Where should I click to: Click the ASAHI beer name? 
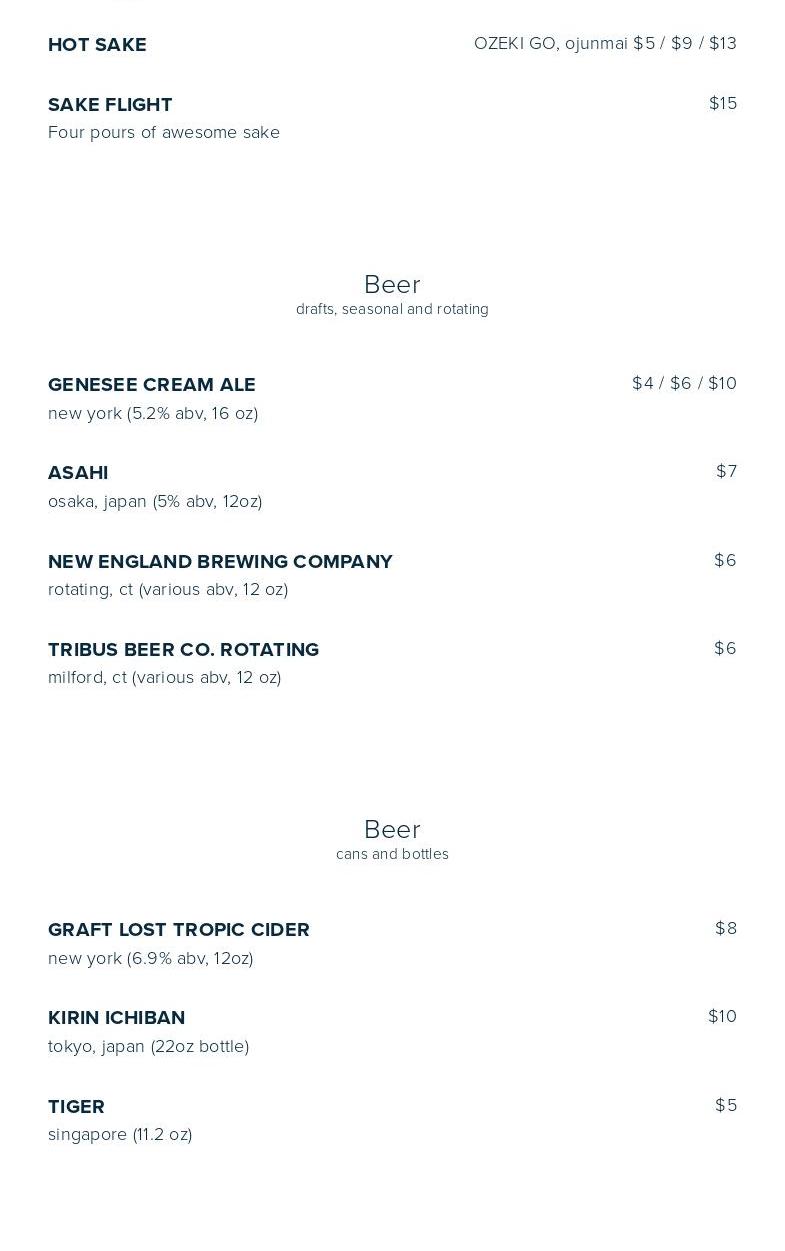point(78,473)
